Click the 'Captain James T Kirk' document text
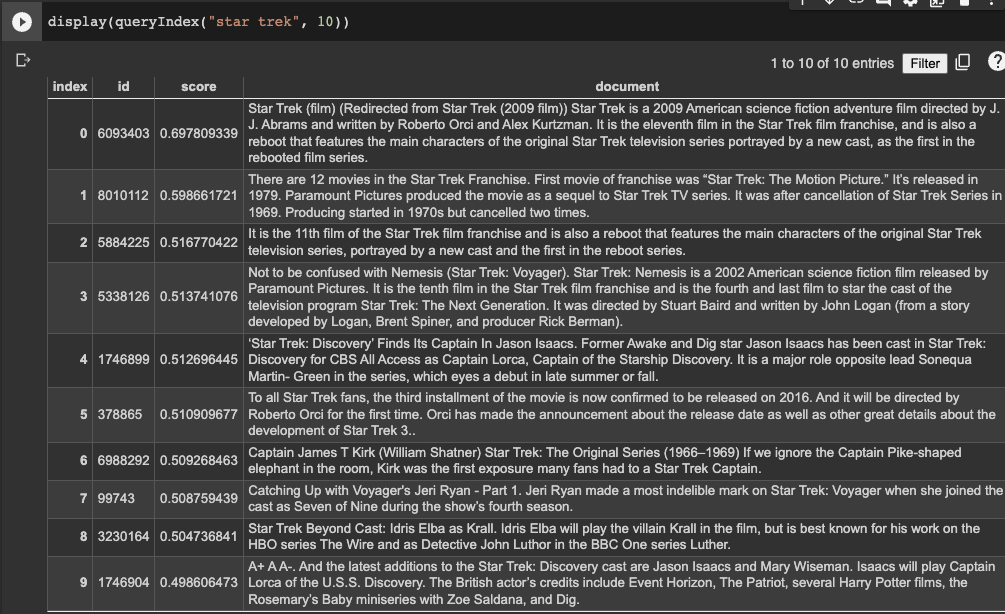This screenshot has width=1005, height=614. tap(624, 460)
